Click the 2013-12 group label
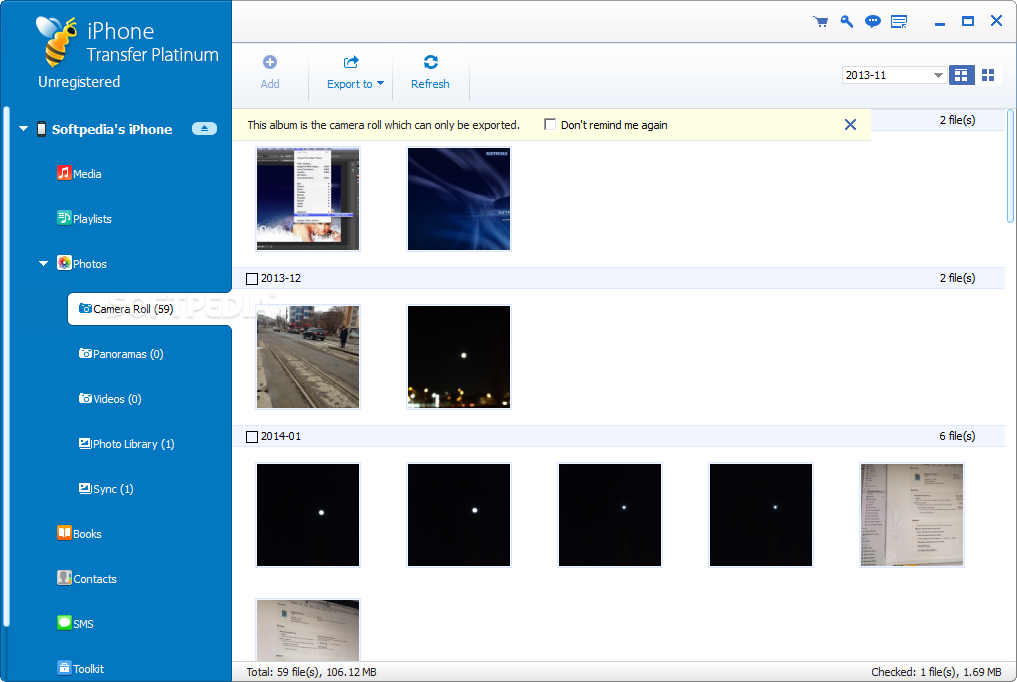This screenshot has width=1017, height=682. coord(281,278)
